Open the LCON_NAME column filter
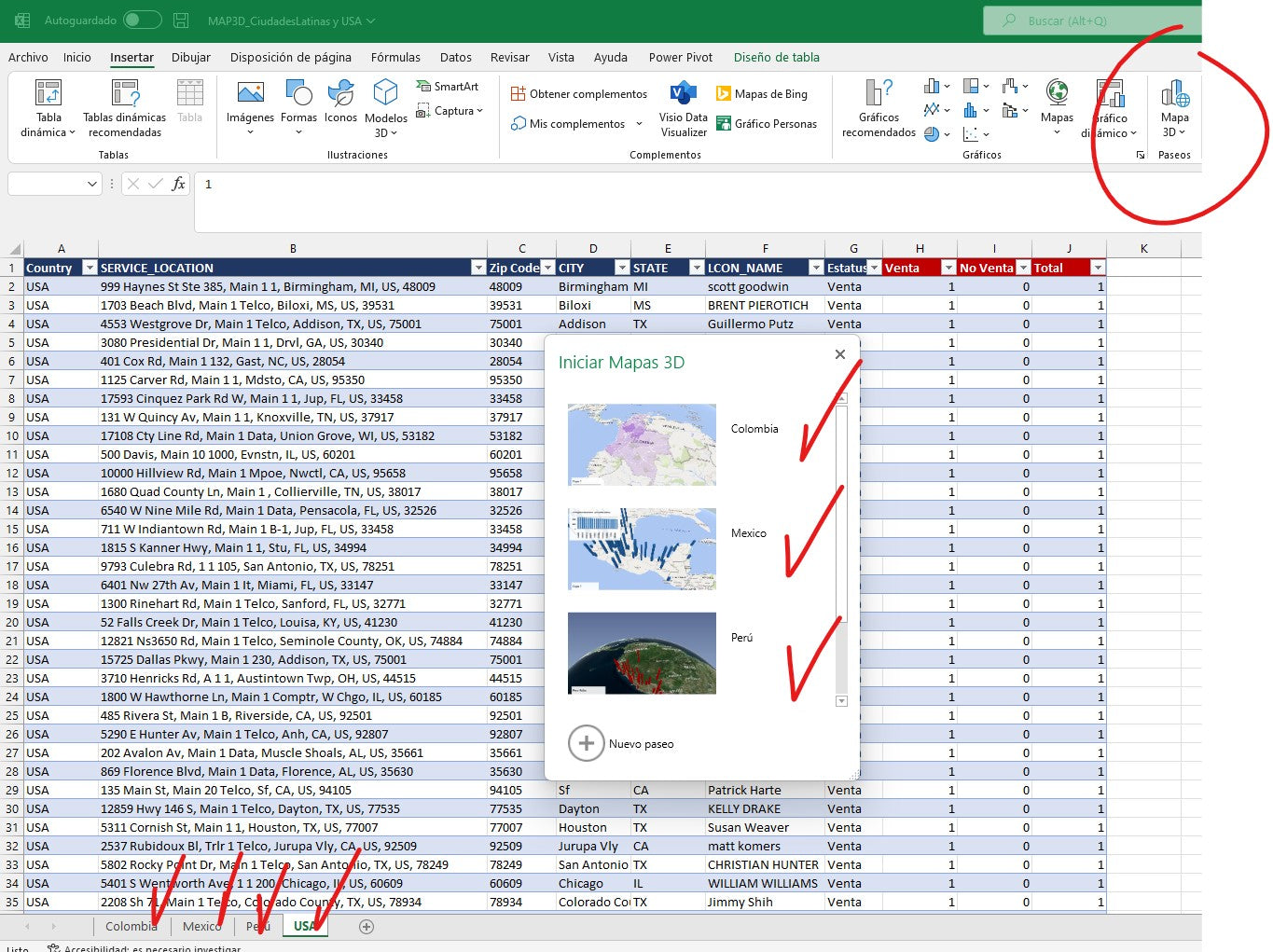The image size is (1273, 952). tap(816, 268)
